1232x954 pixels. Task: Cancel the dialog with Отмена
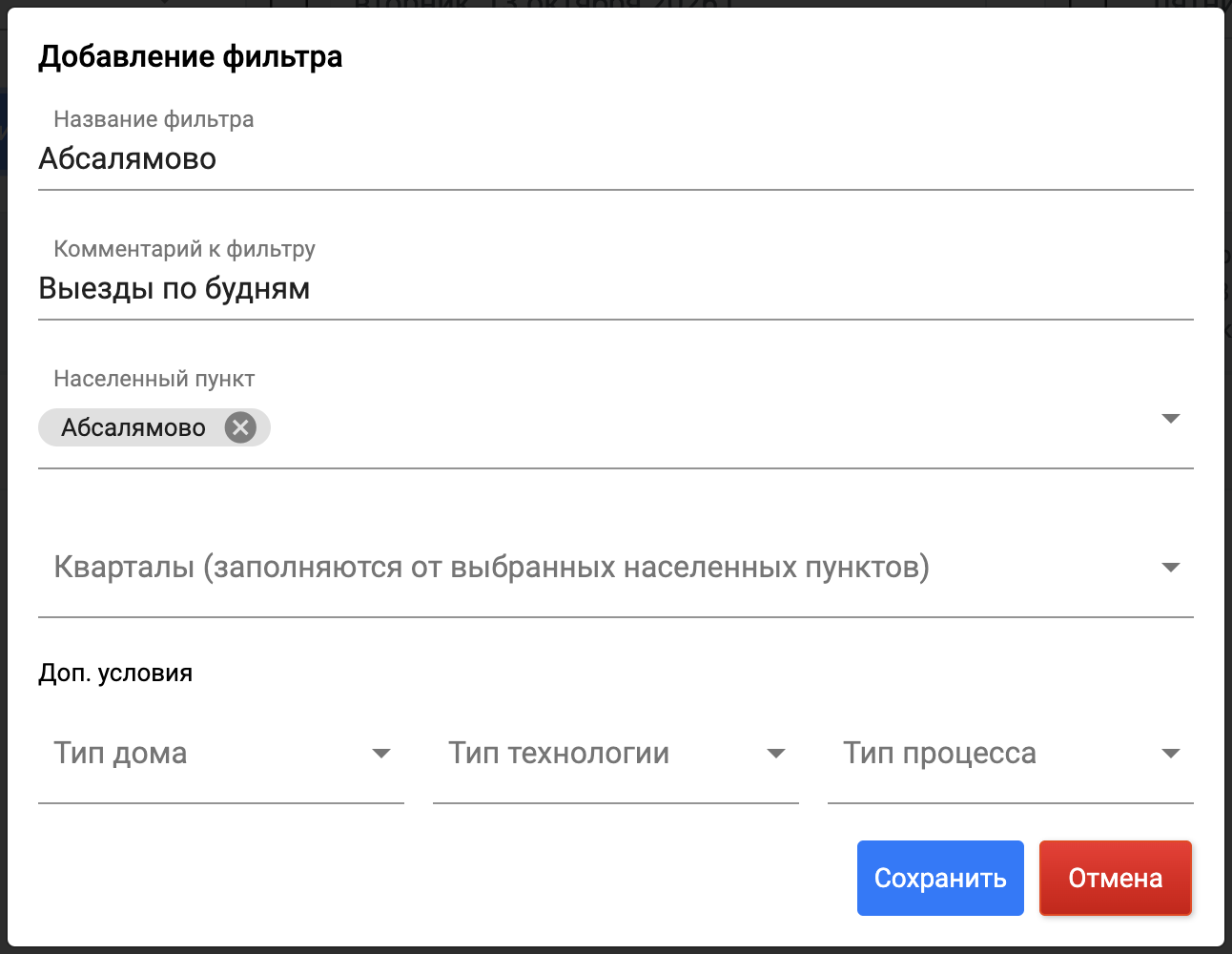tap(1116, 878)
